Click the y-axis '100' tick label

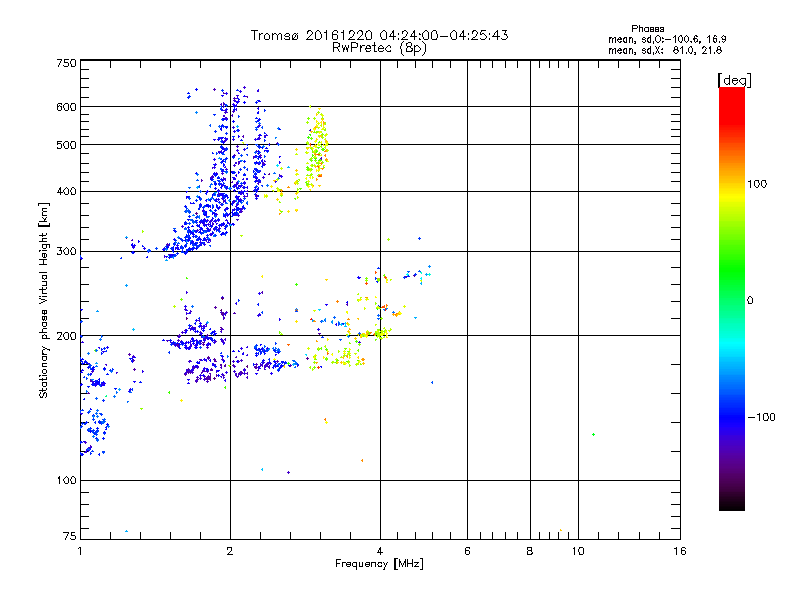pyautogui.click(x=66, y=481)
